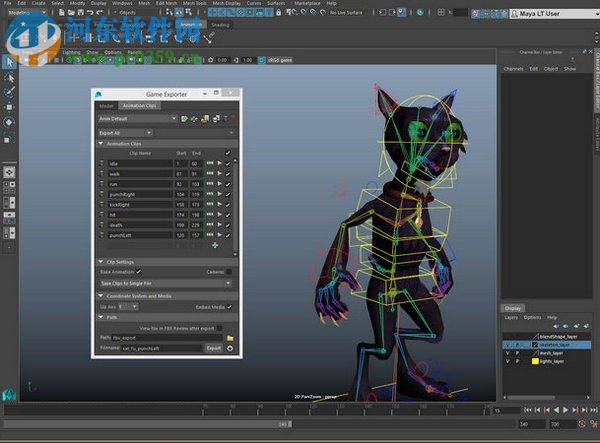
Task: Choose the Rotate tool in the toolbox
Action: click(x=10, y=122)
